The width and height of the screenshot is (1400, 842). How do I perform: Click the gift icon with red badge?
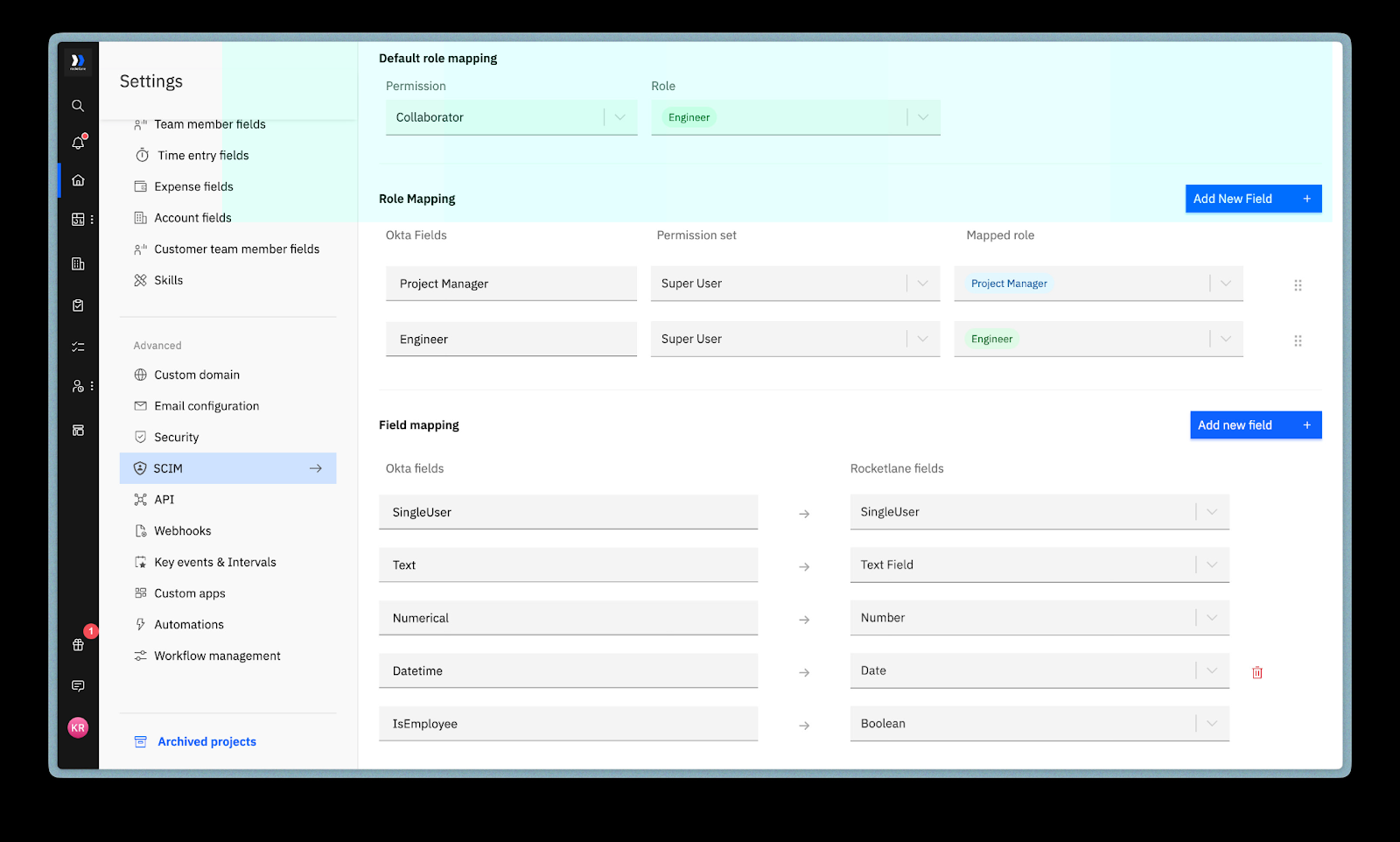(x=78, y=644)
